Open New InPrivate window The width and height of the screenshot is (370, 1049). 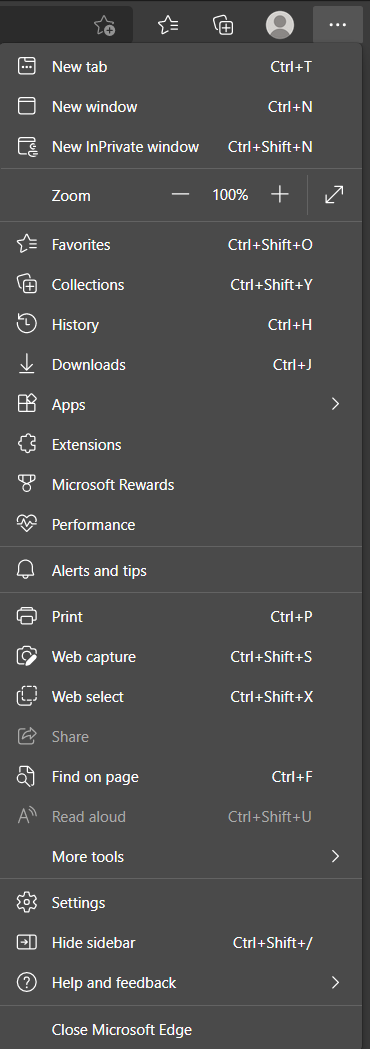[185, 147]
